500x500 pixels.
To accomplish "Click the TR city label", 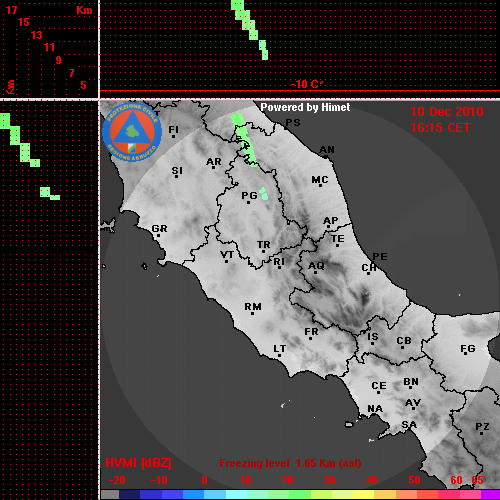I will point(263,245).
